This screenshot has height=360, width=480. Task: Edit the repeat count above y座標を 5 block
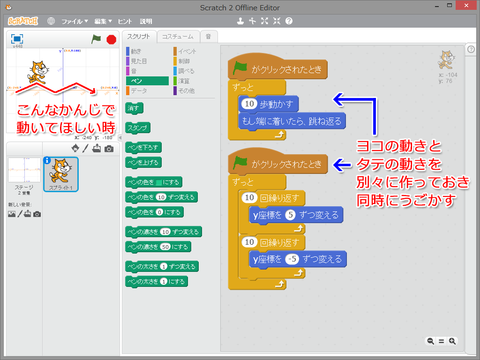click(250, 198)
